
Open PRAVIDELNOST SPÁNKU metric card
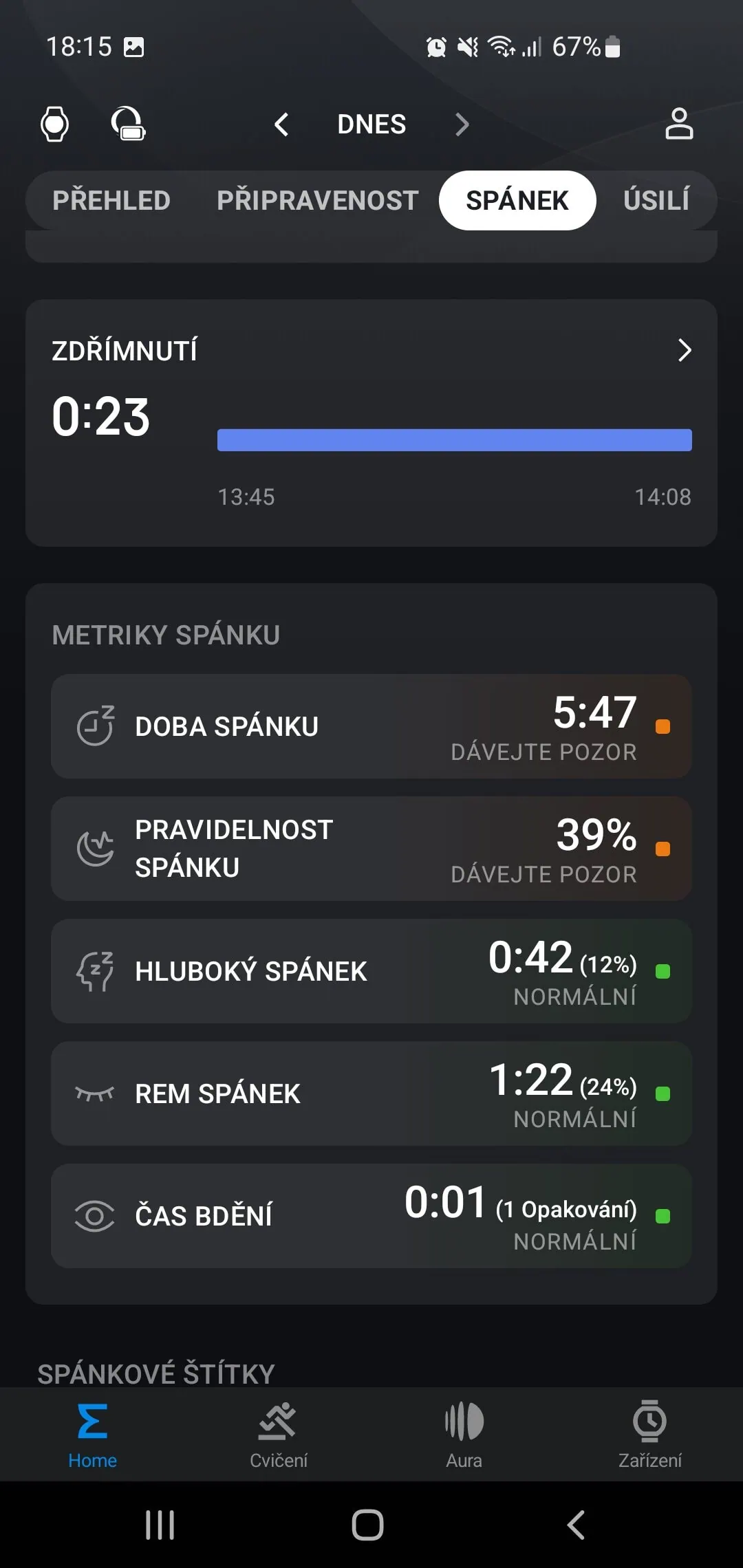click(371, 849)
